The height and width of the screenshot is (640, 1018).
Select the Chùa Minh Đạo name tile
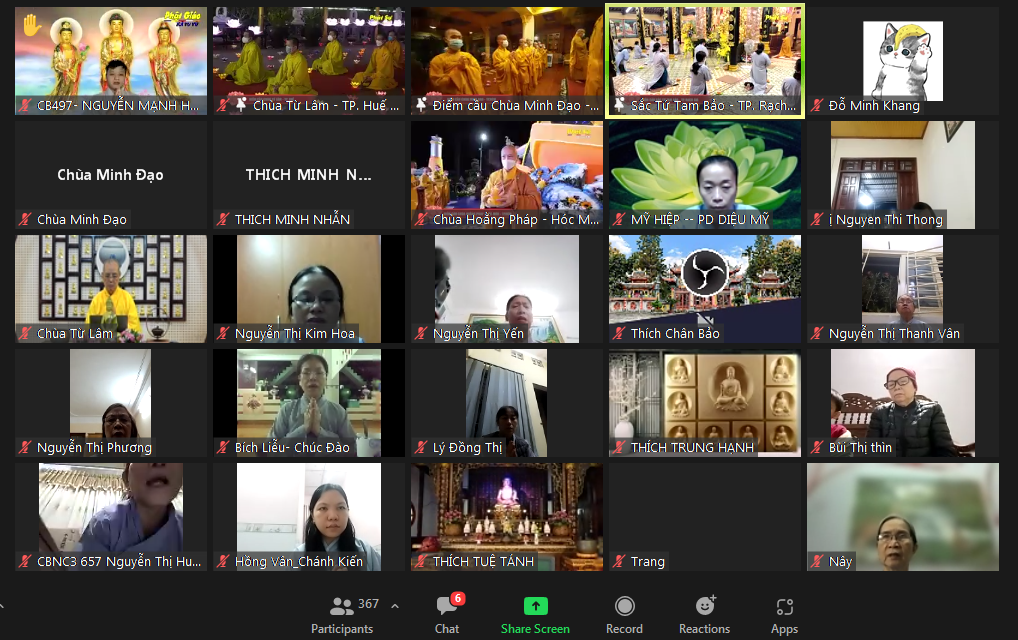tap(110, 175)
